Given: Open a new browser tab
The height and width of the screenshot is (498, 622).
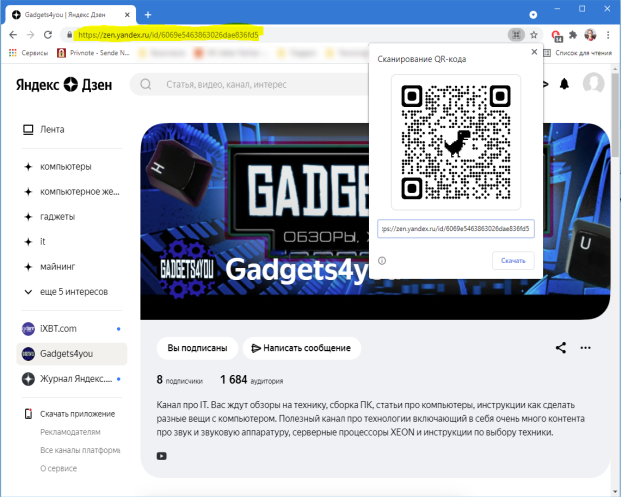Looking at the screenshot, I should [148, 15].
